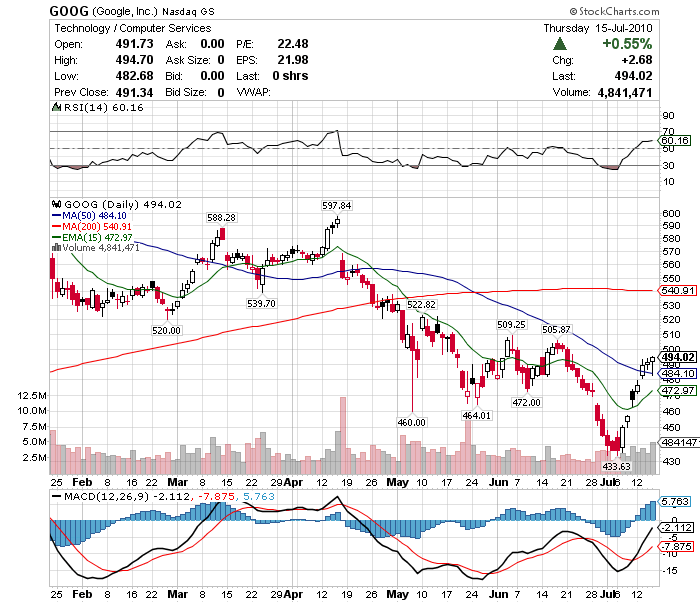Click the Prev Close value 491.34
This screenshot has height=603, width=700.
point(134,92)
